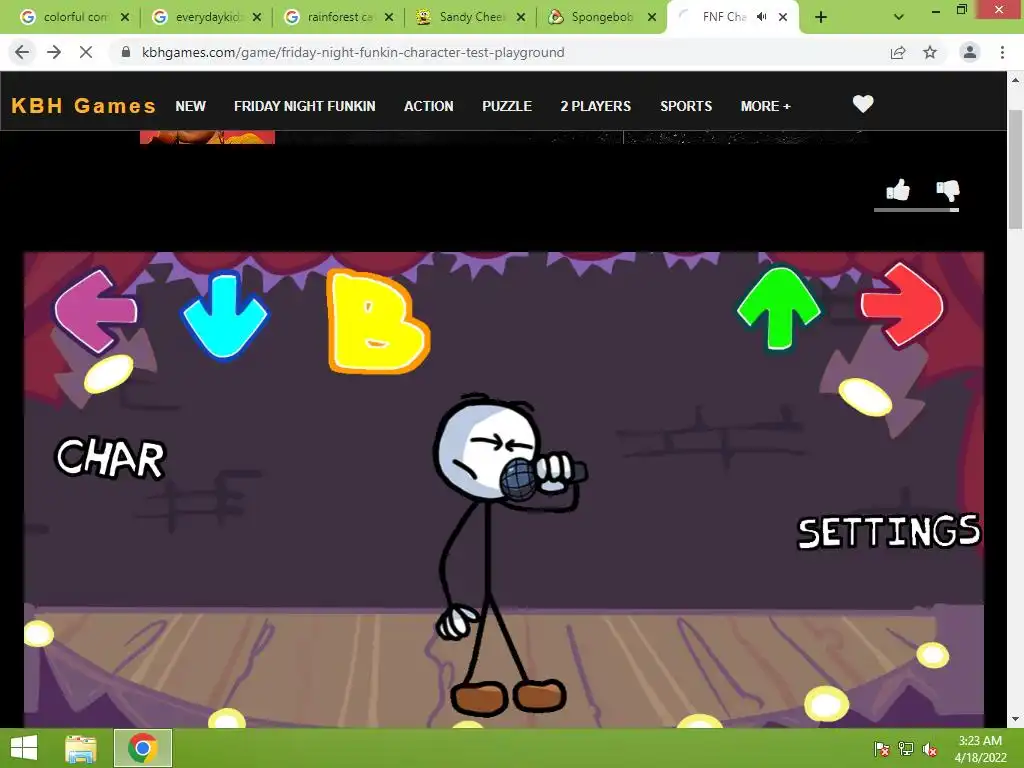This screenshot has width=1024, height=768.
Task: Close the colorful com tab
Action: (x=125, y=18)
